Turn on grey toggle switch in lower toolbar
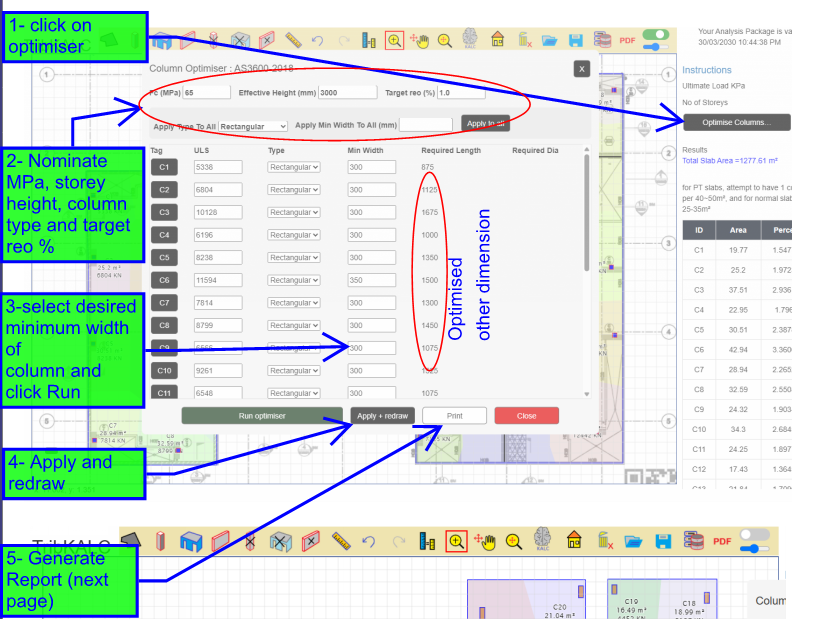The image size is (813, 619). [755, 534]
